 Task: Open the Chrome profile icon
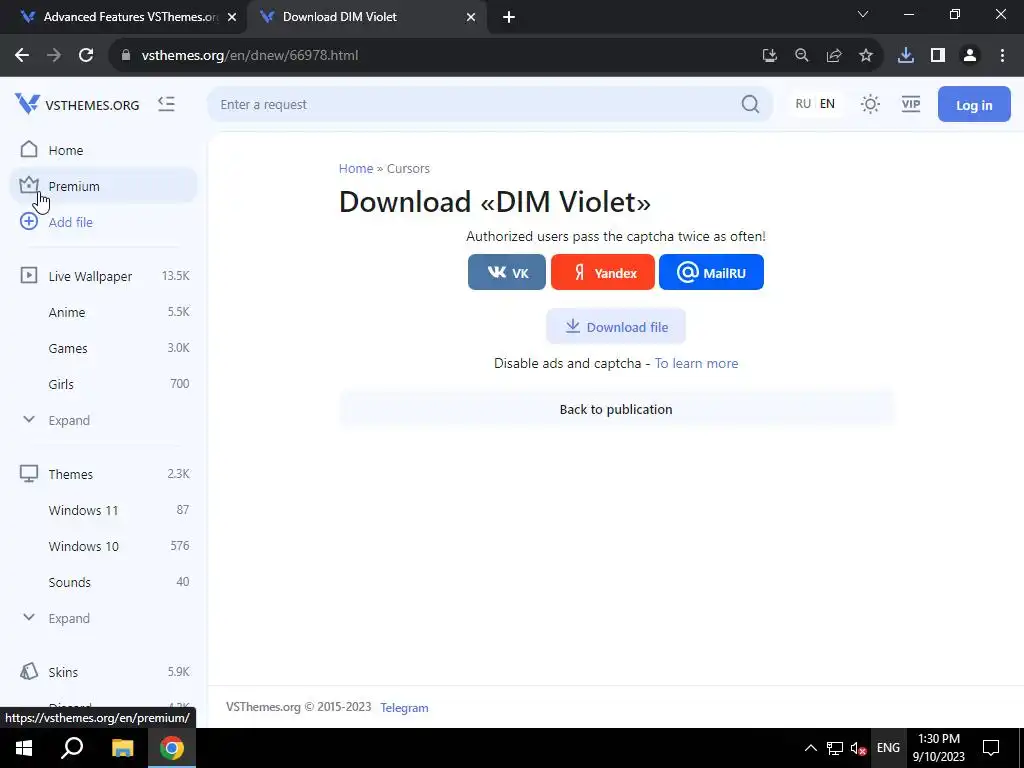(970, 56)
